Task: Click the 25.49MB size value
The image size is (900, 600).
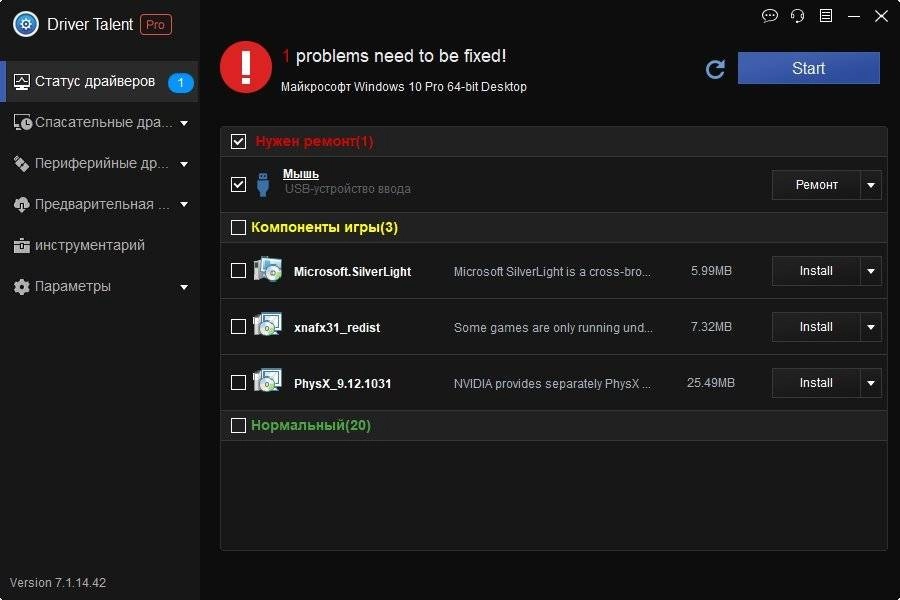Action: (711, 383)
